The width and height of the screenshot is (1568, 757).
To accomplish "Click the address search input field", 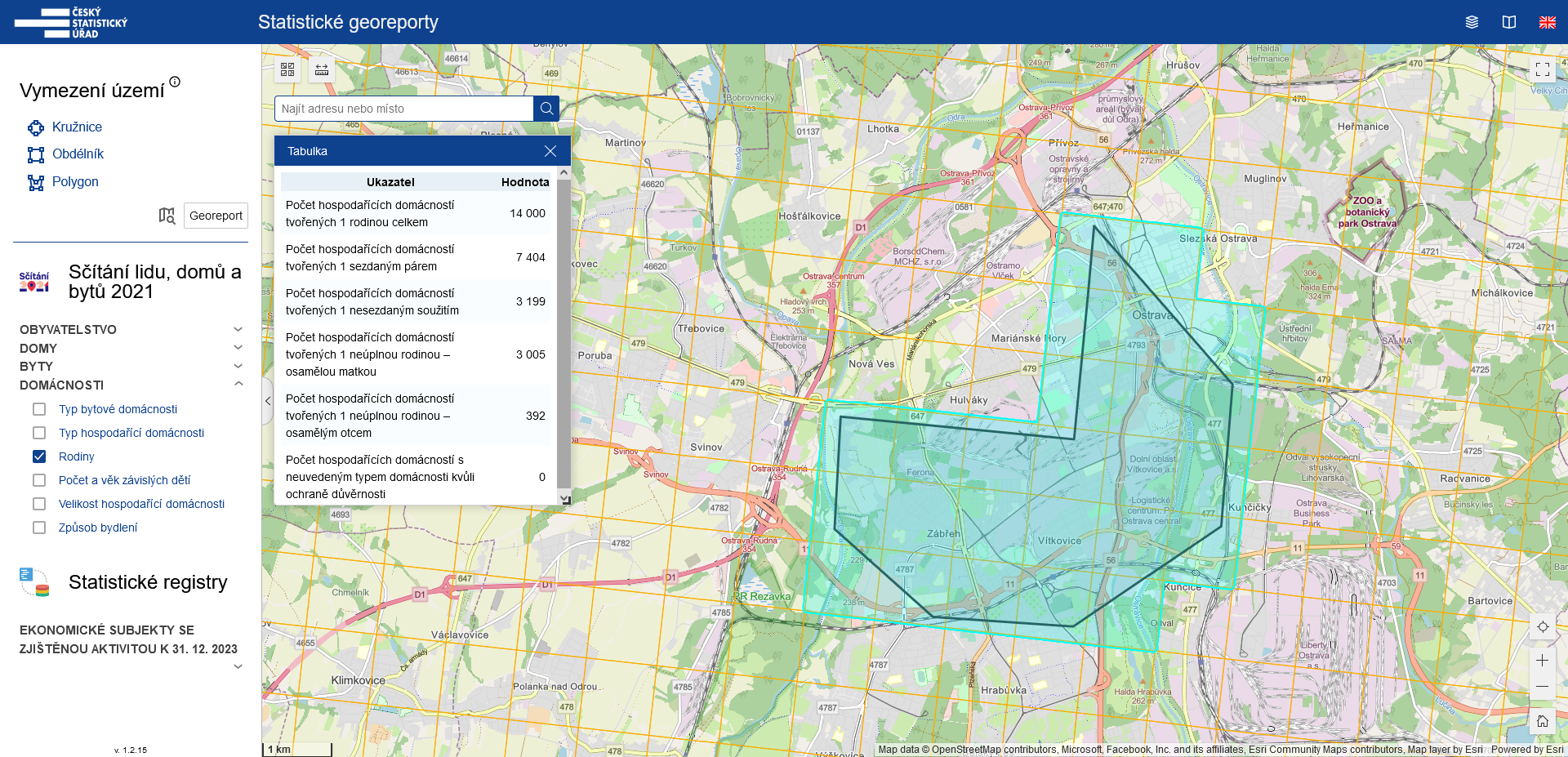I will tap(404, 109).
